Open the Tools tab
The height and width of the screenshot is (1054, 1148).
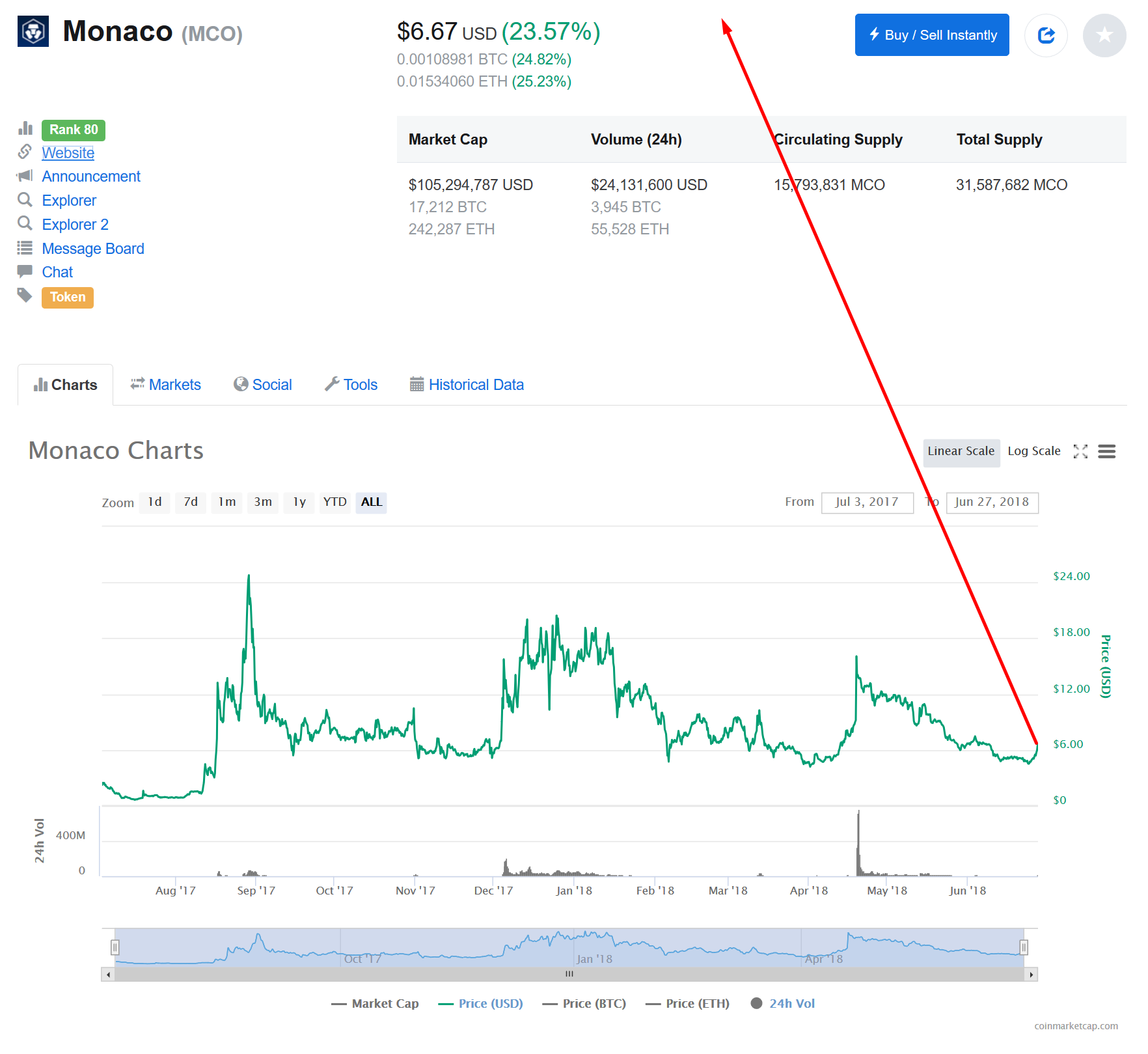pyautogui.click(x=351, y=385)
